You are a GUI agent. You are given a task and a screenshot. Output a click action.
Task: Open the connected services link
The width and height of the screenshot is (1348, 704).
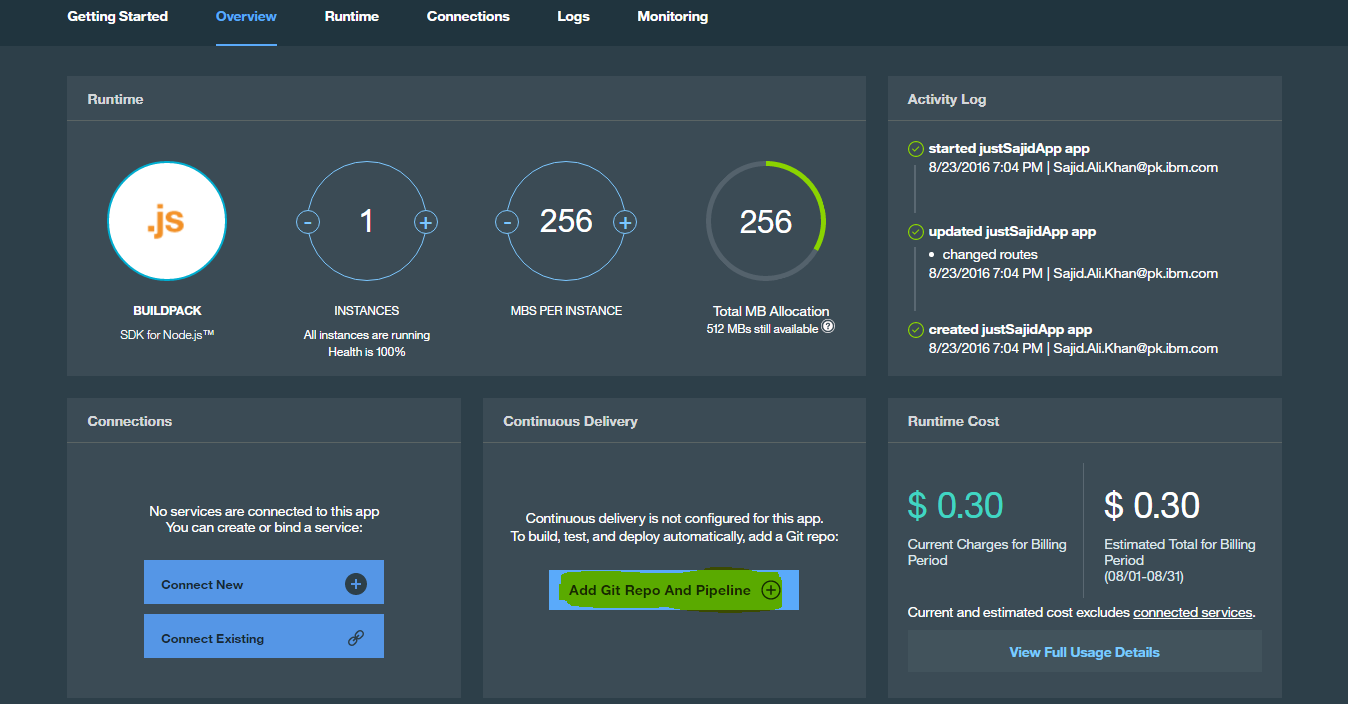click(x=1192, y=612)
